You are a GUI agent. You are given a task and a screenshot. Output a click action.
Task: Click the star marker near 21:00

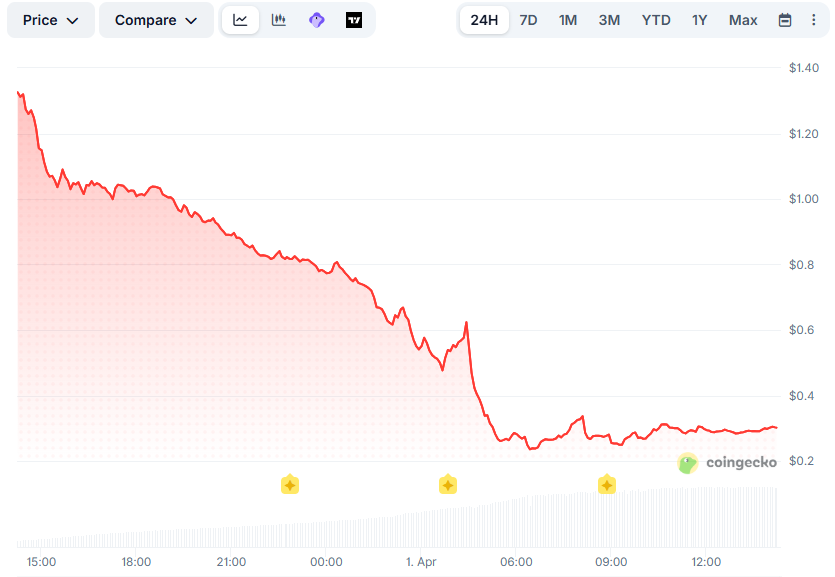point(290,484)
